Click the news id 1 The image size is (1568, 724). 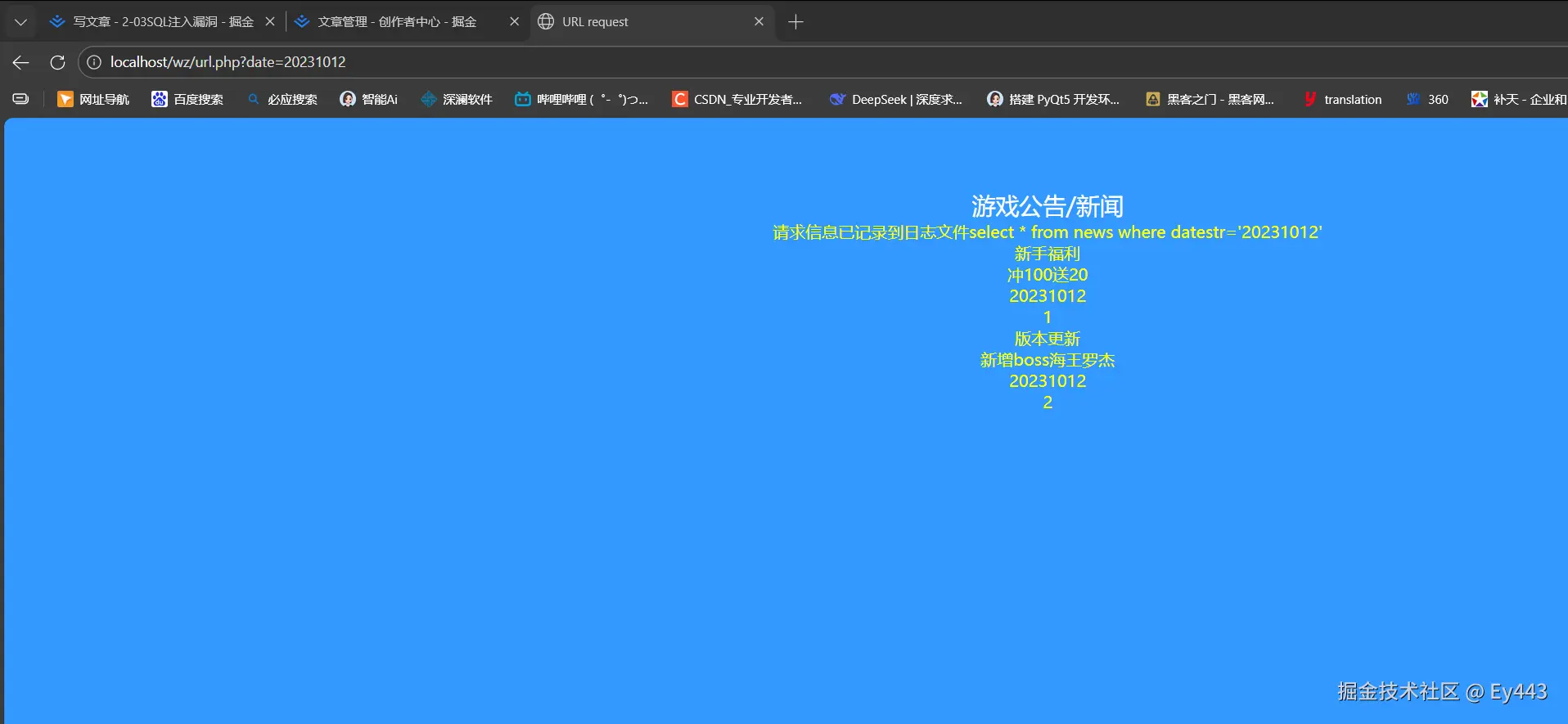(x=1048, y=317)
